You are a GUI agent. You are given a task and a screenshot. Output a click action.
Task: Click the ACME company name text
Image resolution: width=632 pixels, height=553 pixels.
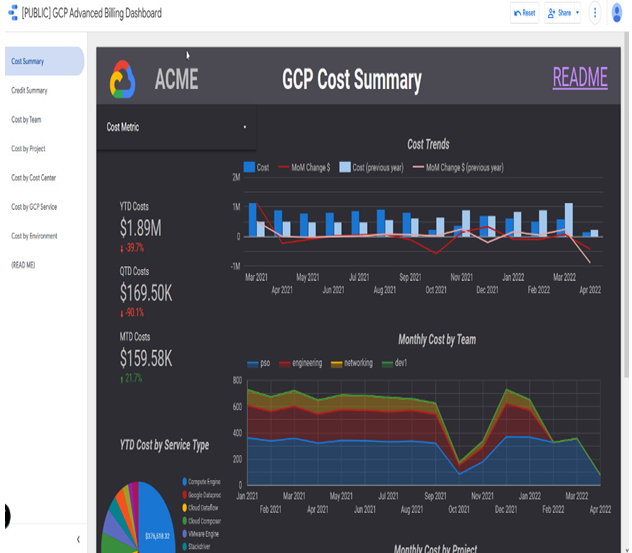(177, 79)
